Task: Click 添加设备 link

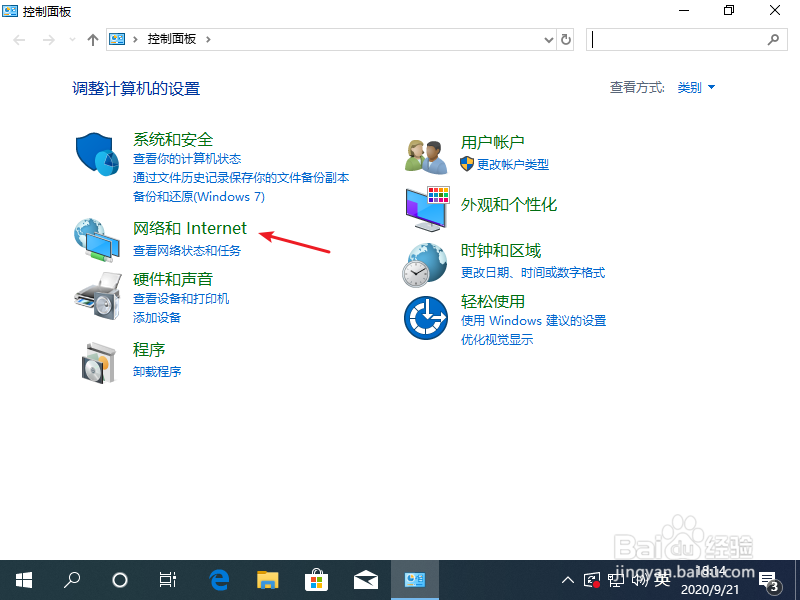Action: point(157,318)
